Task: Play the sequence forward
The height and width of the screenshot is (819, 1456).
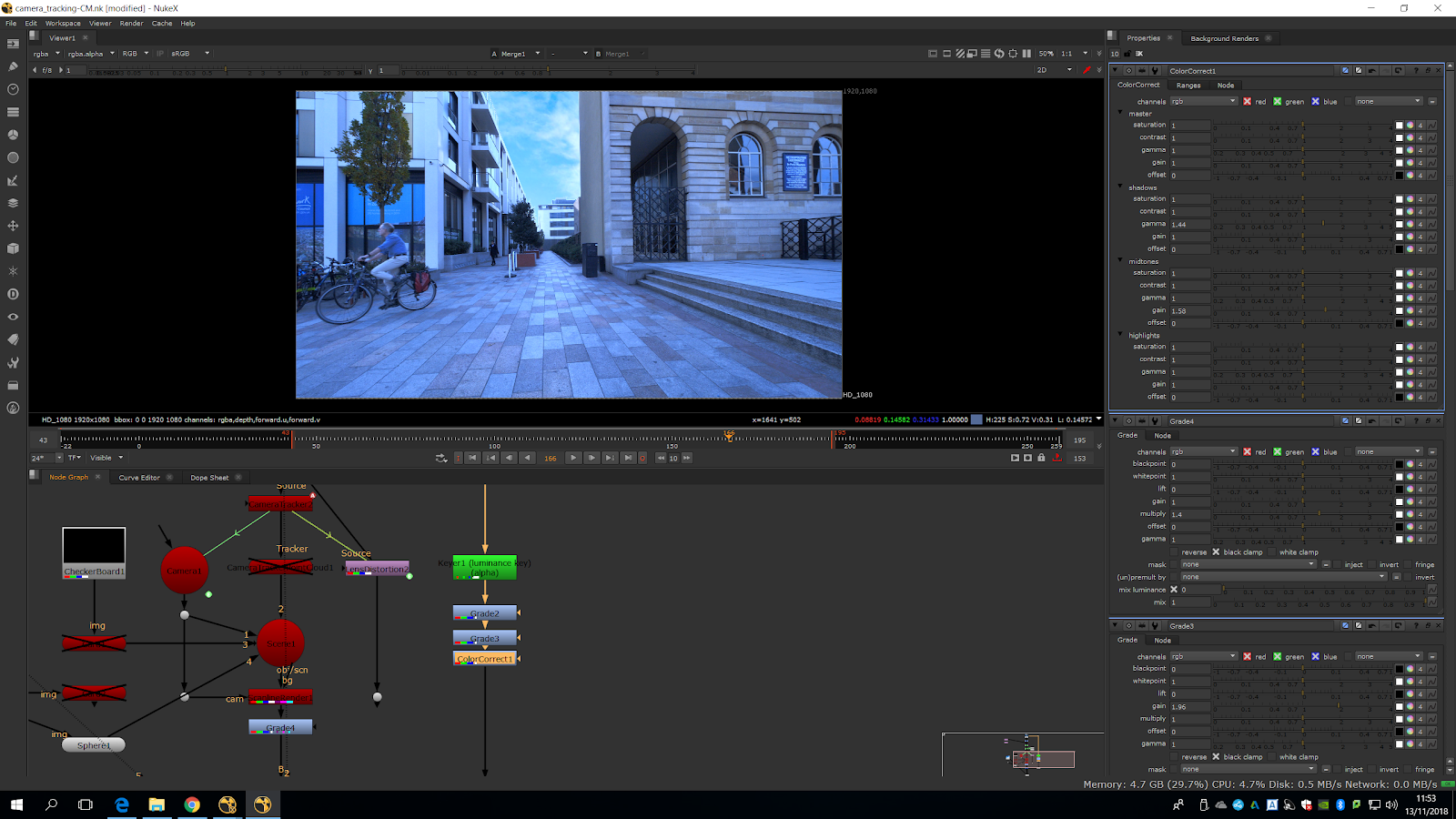Action: pos(572,458)
